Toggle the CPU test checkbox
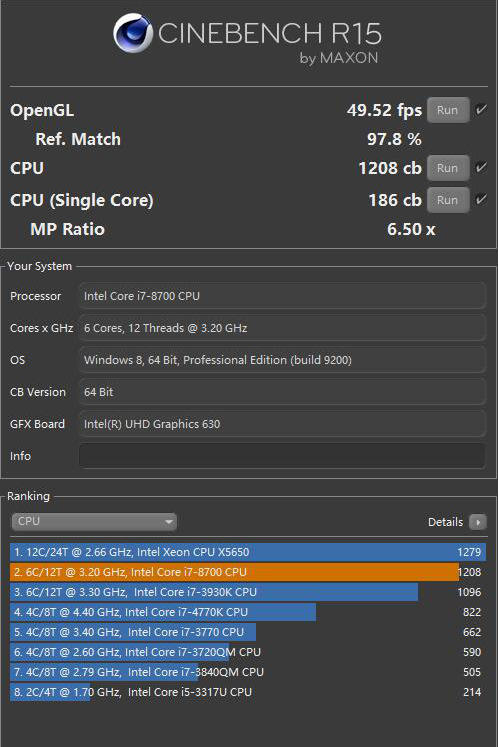 point(481,168)
